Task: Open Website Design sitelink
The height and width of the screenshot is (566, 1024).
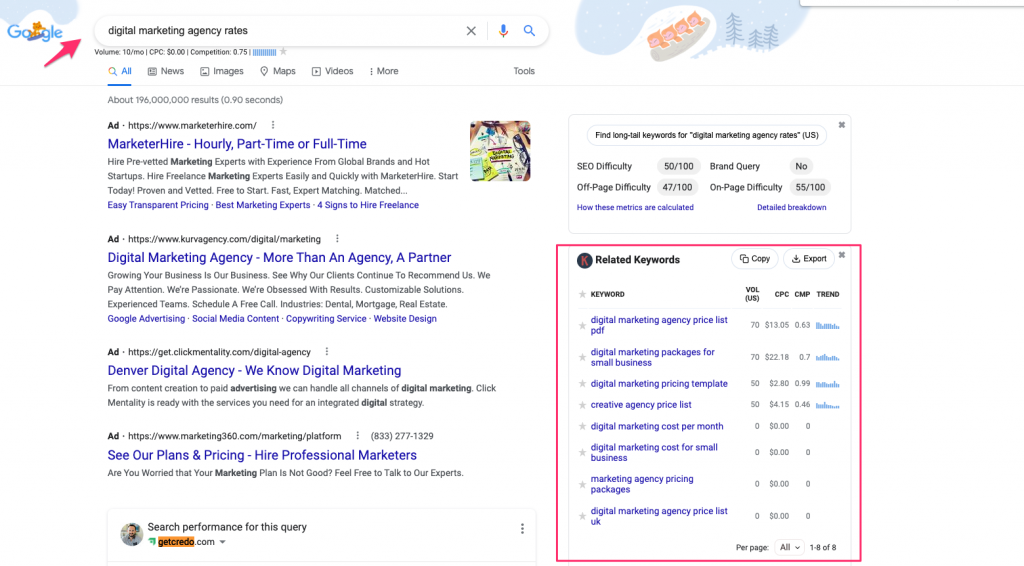Action: pos(405,319)
